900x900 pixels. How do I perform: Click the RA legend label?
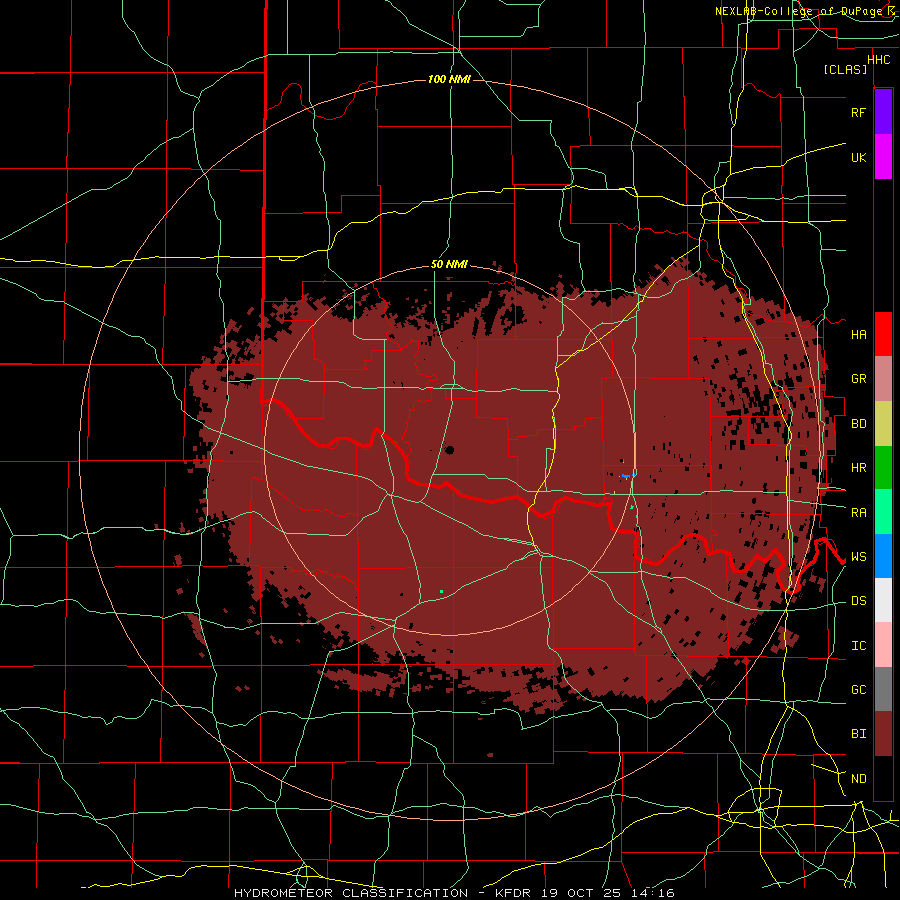[858, 513]
